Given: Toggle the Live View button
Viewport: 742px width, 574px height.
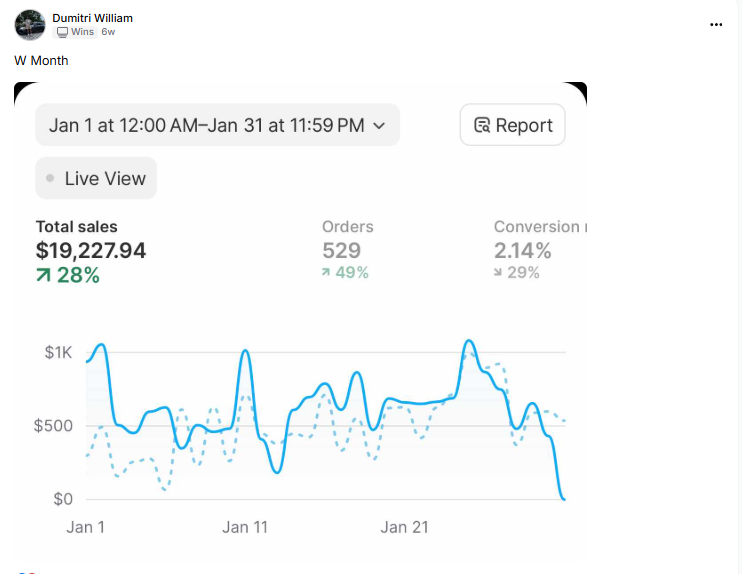Looking at the screenshot, I should tap(96, 178).
